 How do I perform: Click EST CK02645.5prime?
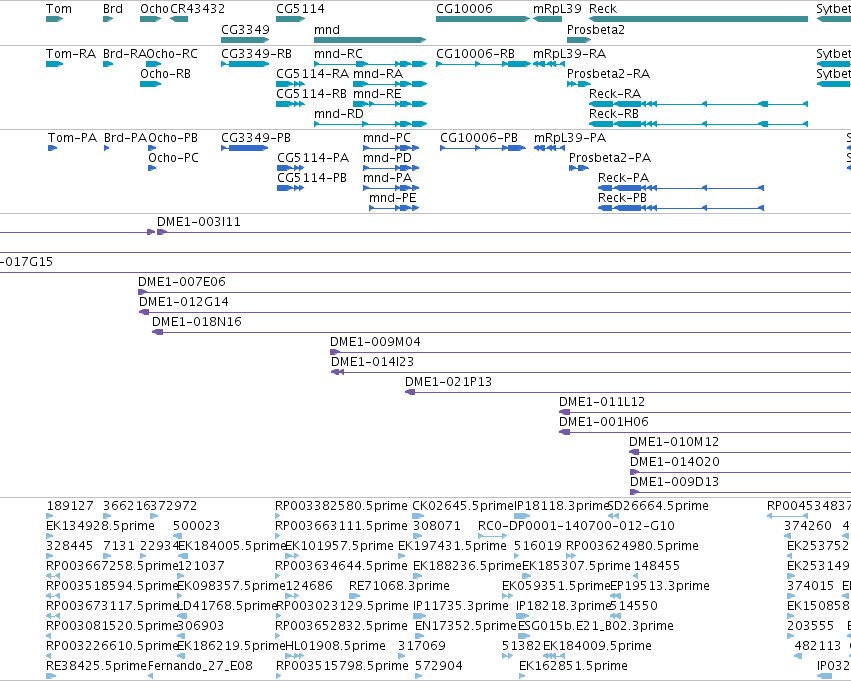coord(418,516)
